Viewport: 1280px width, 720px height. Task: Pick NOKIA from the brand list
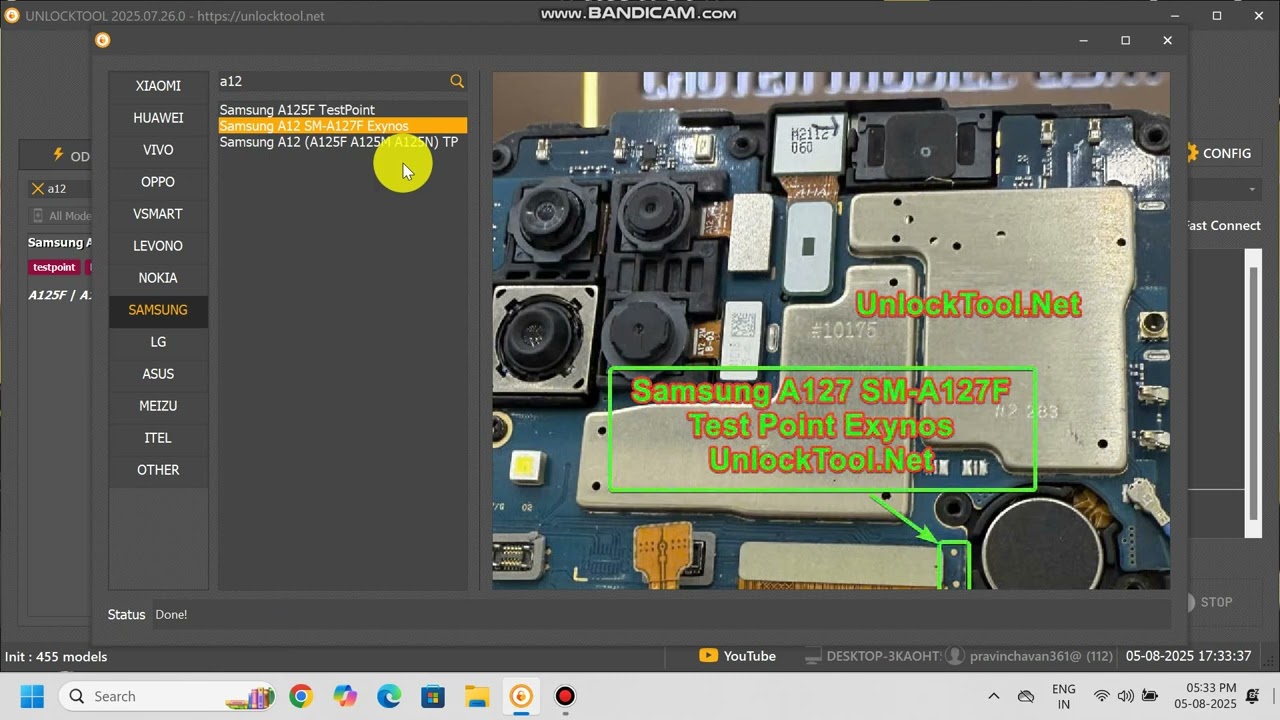click(x=158, y=278)
